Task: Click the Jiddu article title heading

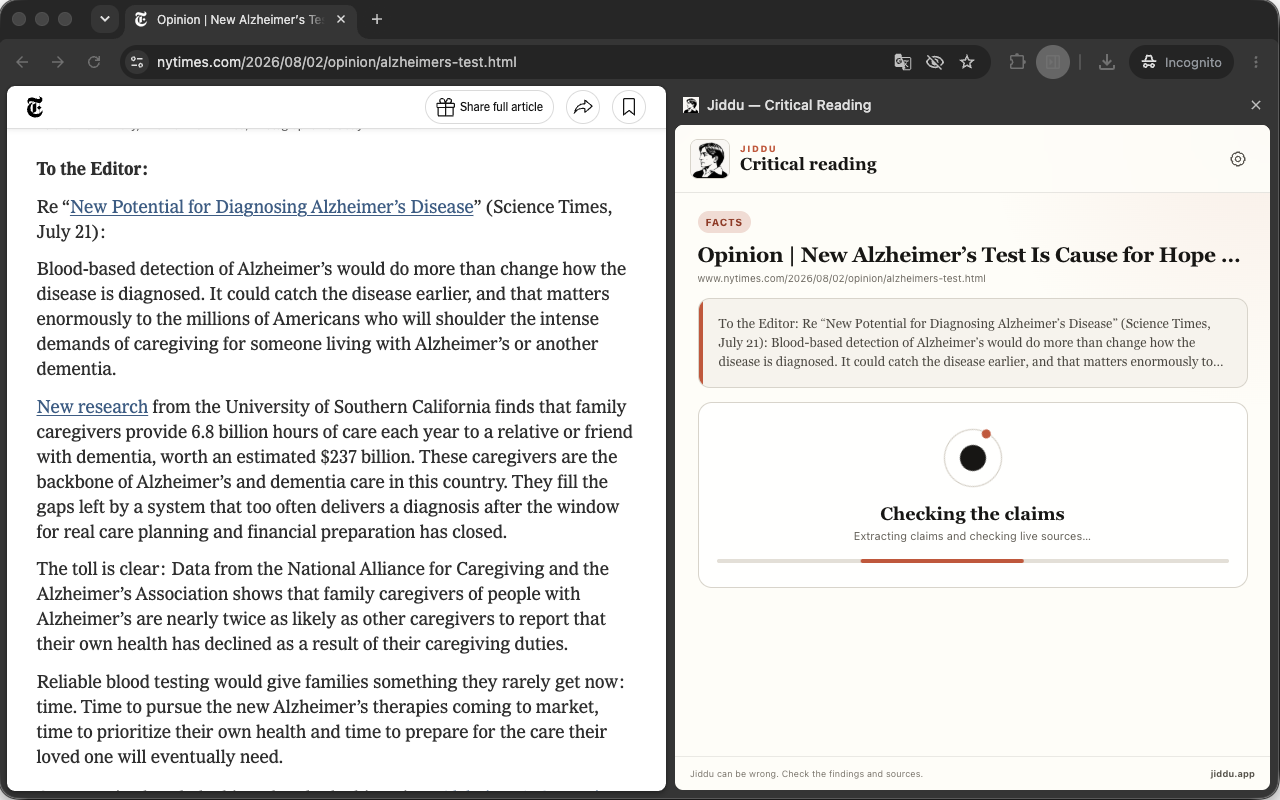Action: click(969, 255)
